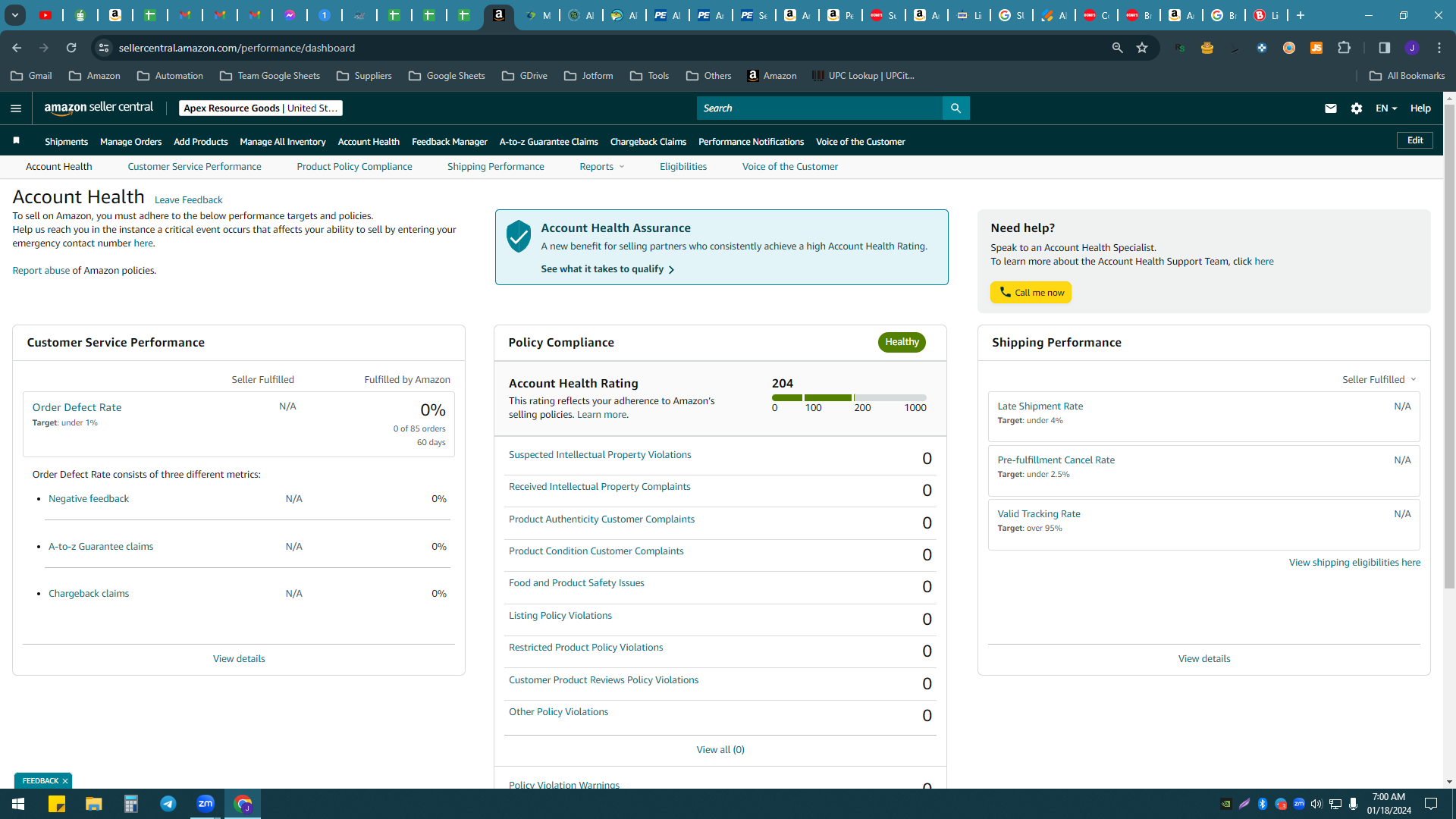Open the EN language dropdown
The width and height of the screenshot is (1456, 819).
[1386, 108]
